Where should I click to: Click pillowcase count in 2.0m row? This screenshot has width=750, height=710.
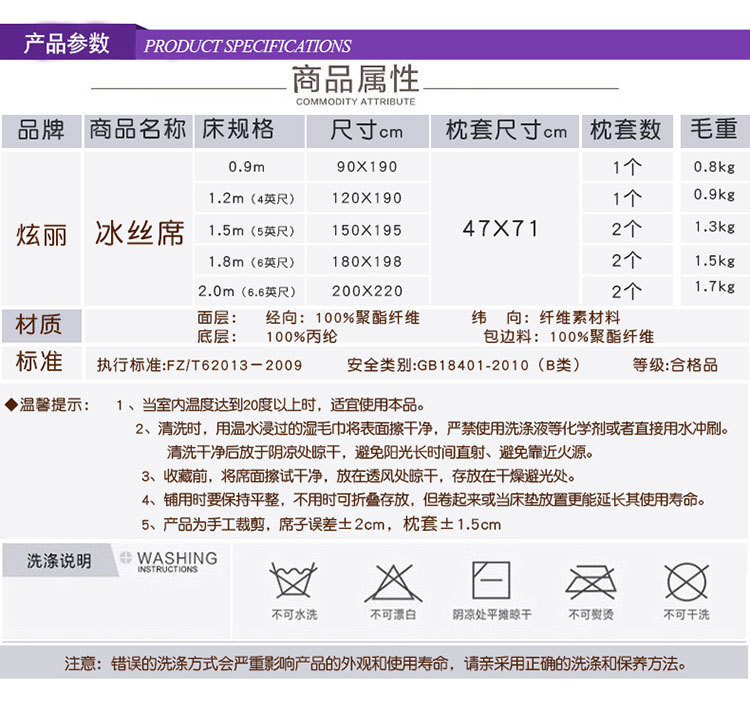pos(627,291)
